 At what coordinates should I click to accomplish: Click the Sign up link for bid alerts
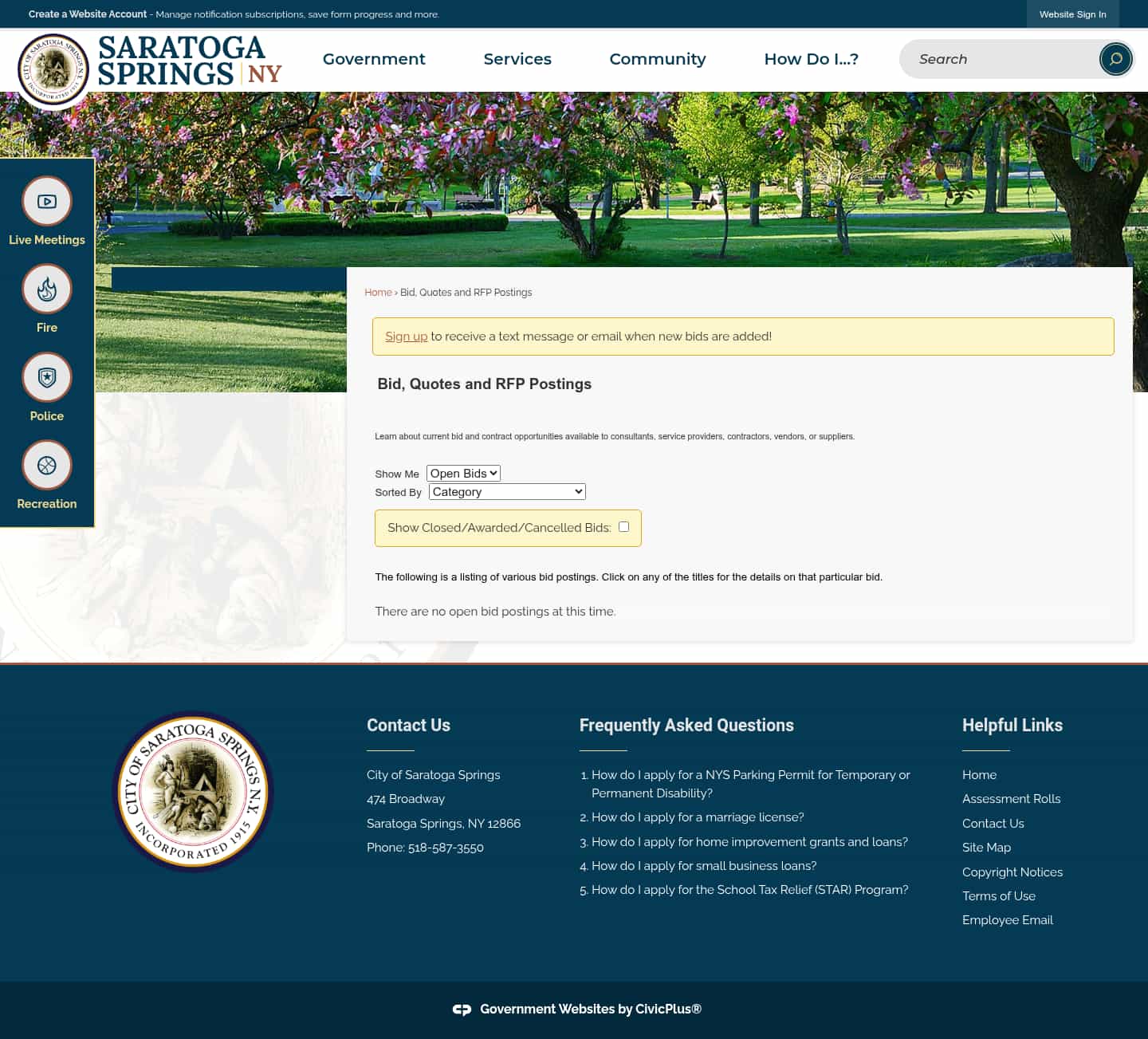click(407, 336)
